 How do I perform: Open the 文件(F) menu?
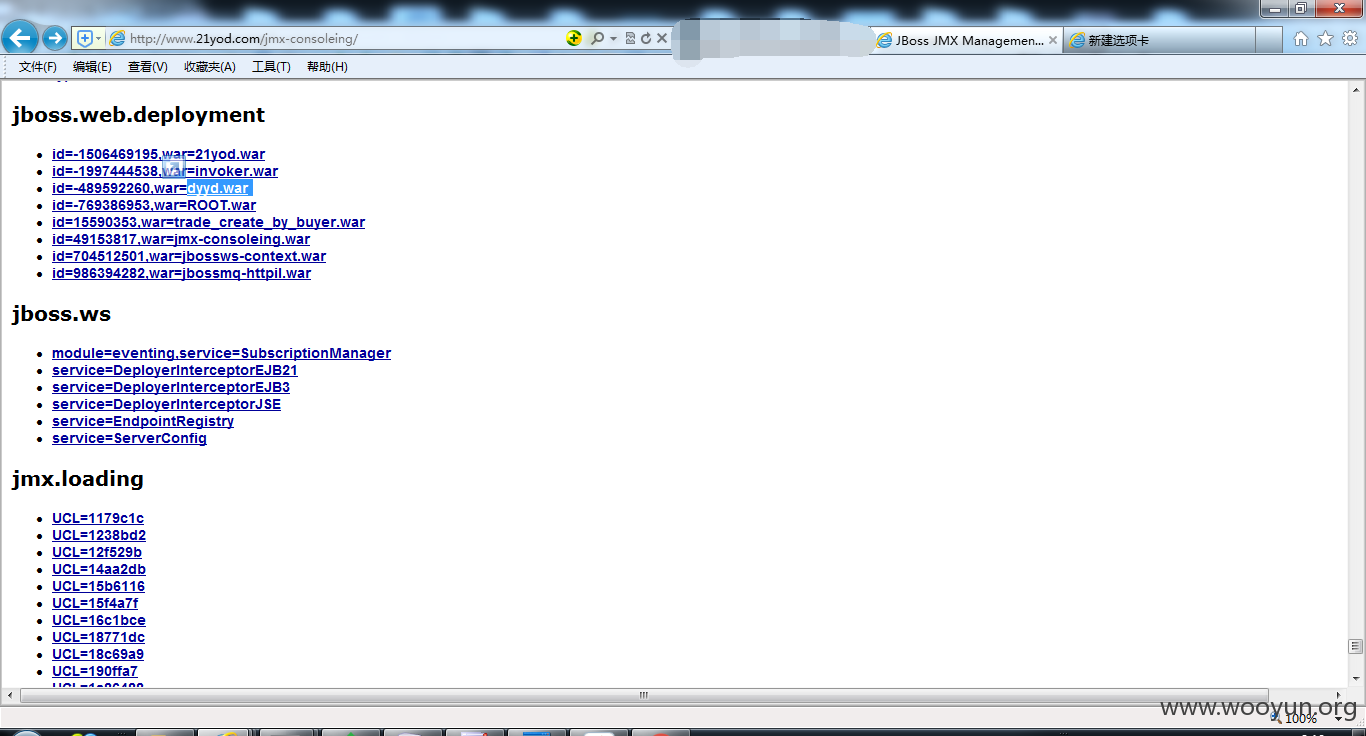click(38, 67)
